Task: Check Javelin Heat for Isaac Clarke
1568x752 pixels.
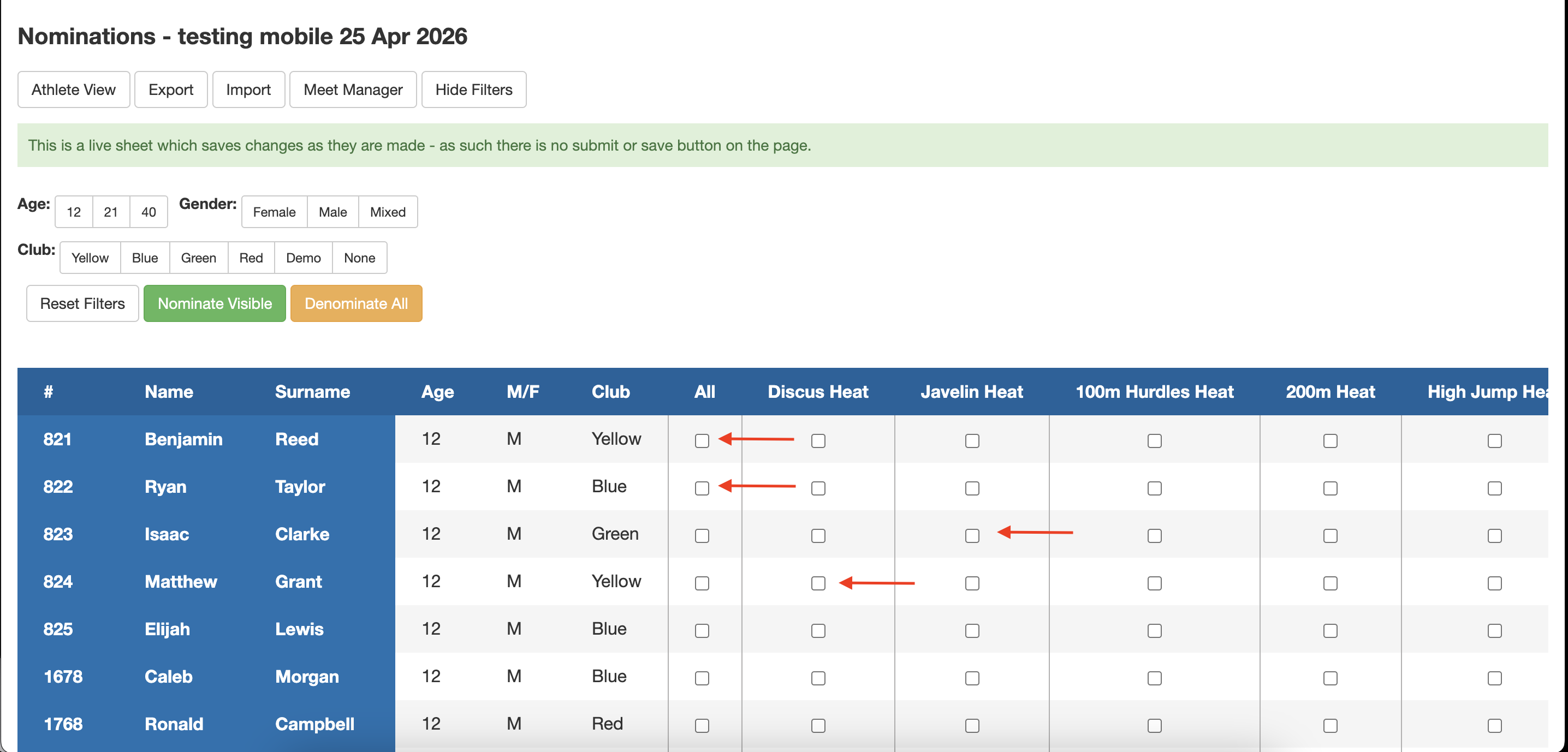Action: tap(972, 535)
